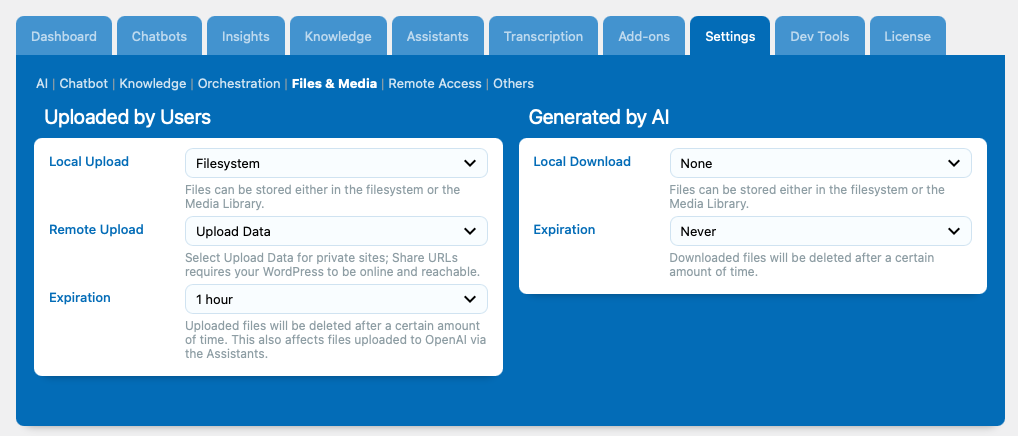View the License tab

(907, 36)
